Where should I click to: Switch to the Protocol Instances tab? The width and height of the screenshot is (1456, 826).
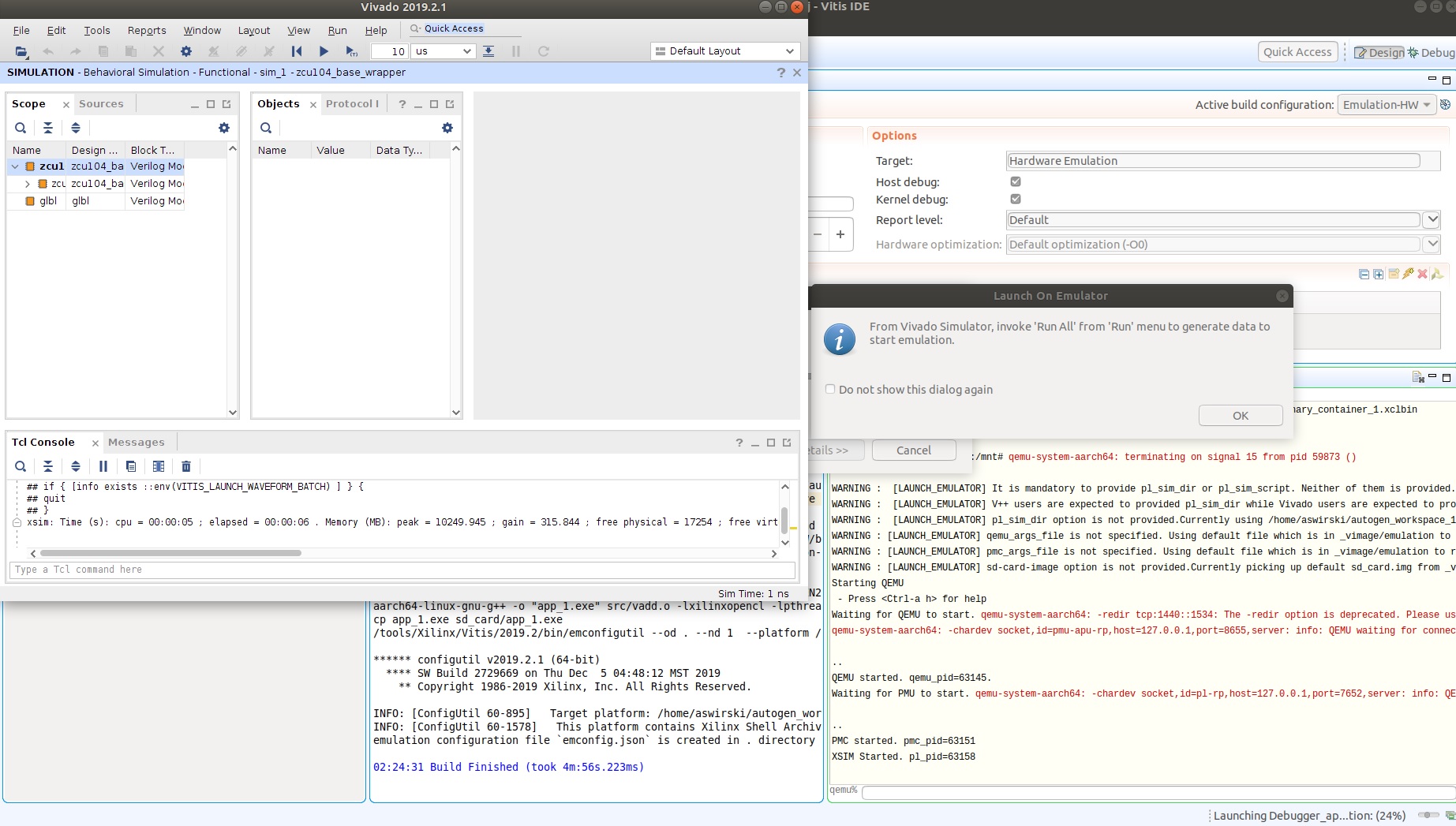click(x=352, y=104)
